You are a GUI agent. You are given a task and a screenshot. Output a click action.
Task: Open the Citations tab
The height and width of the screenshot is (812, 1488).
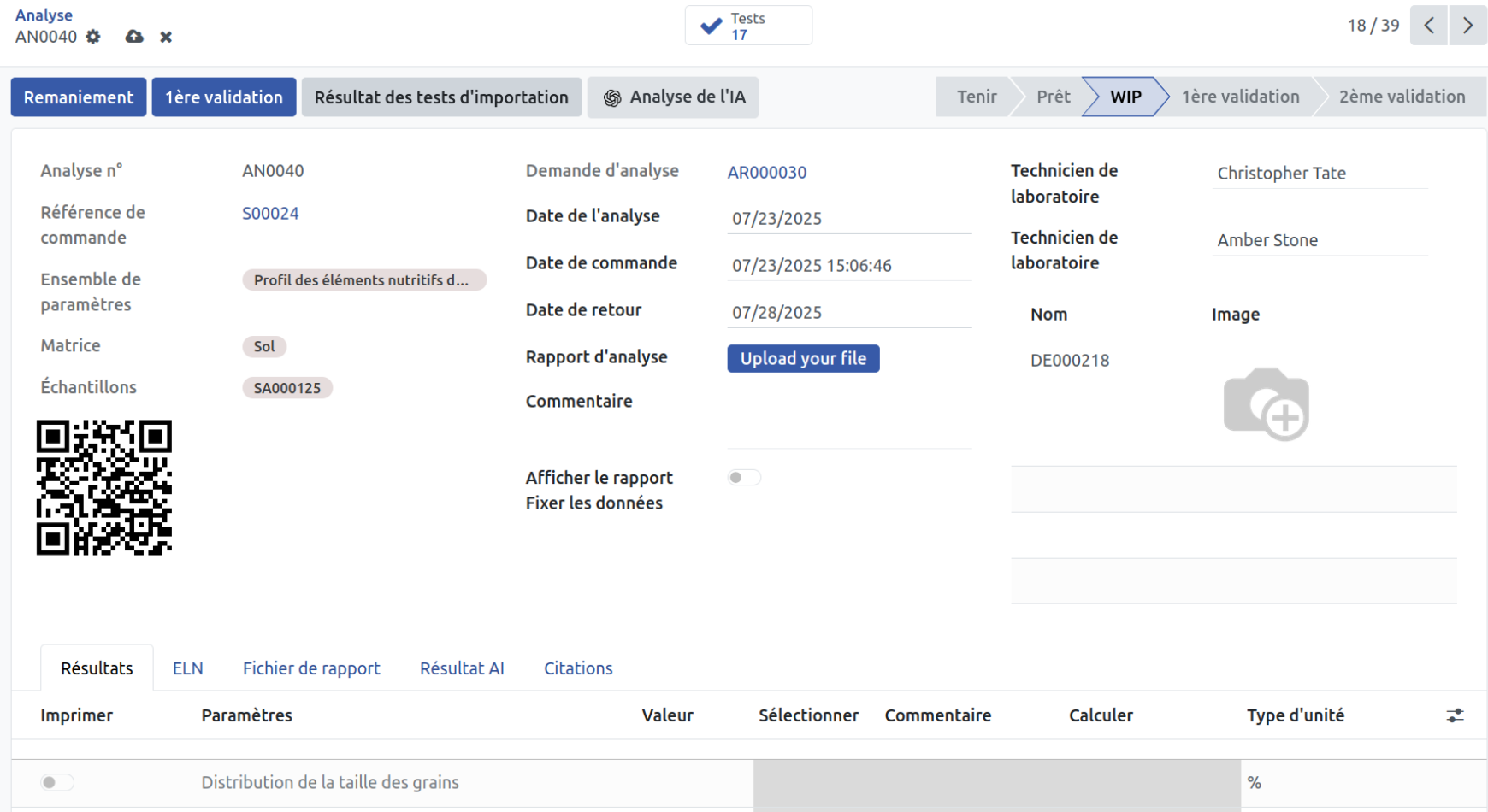click(578, 668)
